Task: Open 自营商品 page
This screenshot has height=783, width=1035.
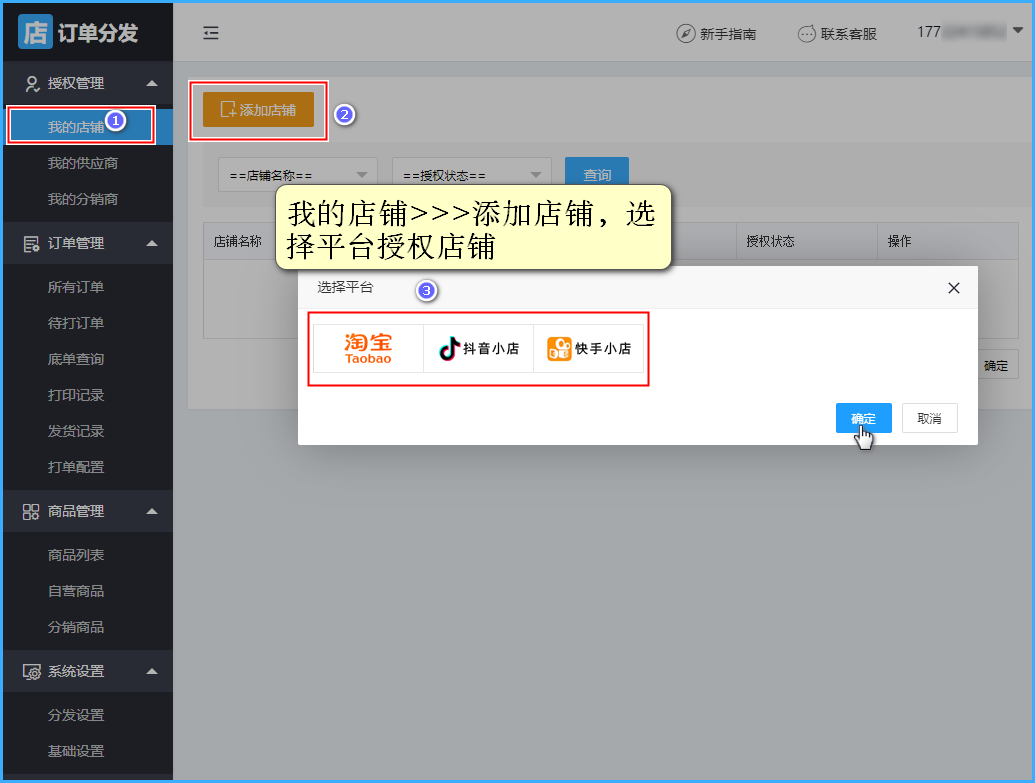Action: point(76,592)
